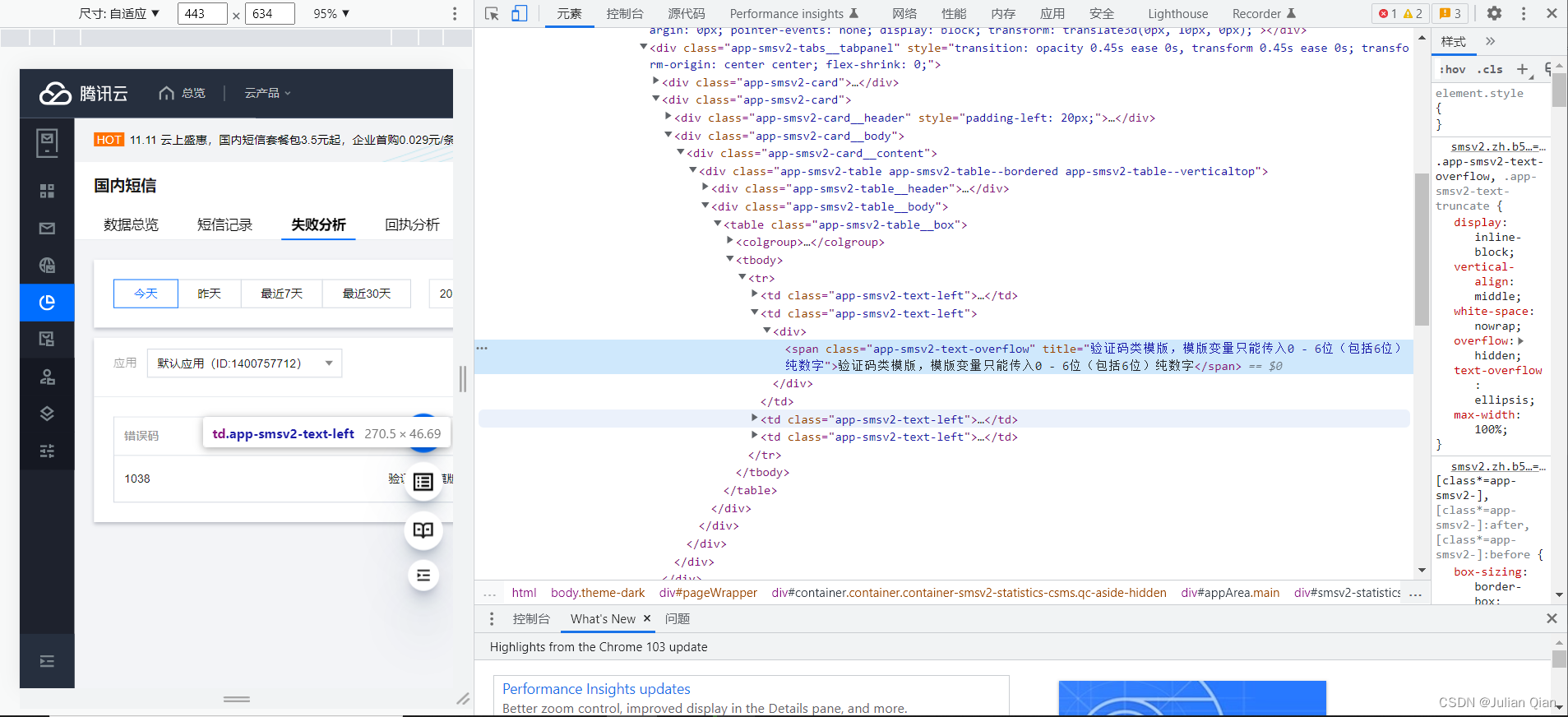
Task: Open the sliders settings sidebar icon
Action: click(47, 451)
